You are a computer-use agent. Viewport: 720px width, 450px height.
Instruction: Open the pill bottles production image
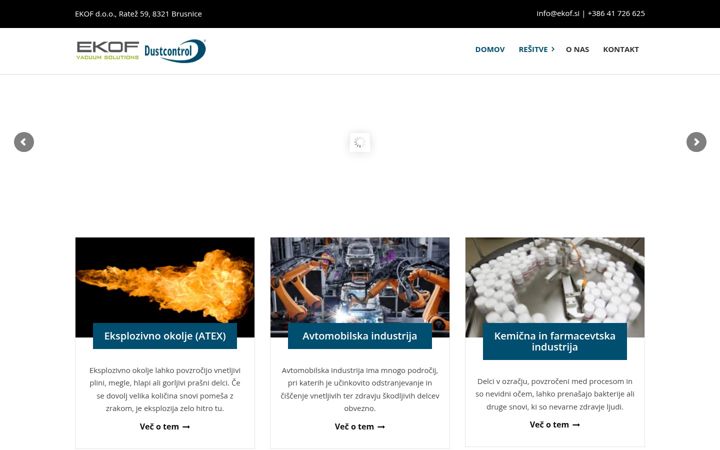(x=555, y=281)
